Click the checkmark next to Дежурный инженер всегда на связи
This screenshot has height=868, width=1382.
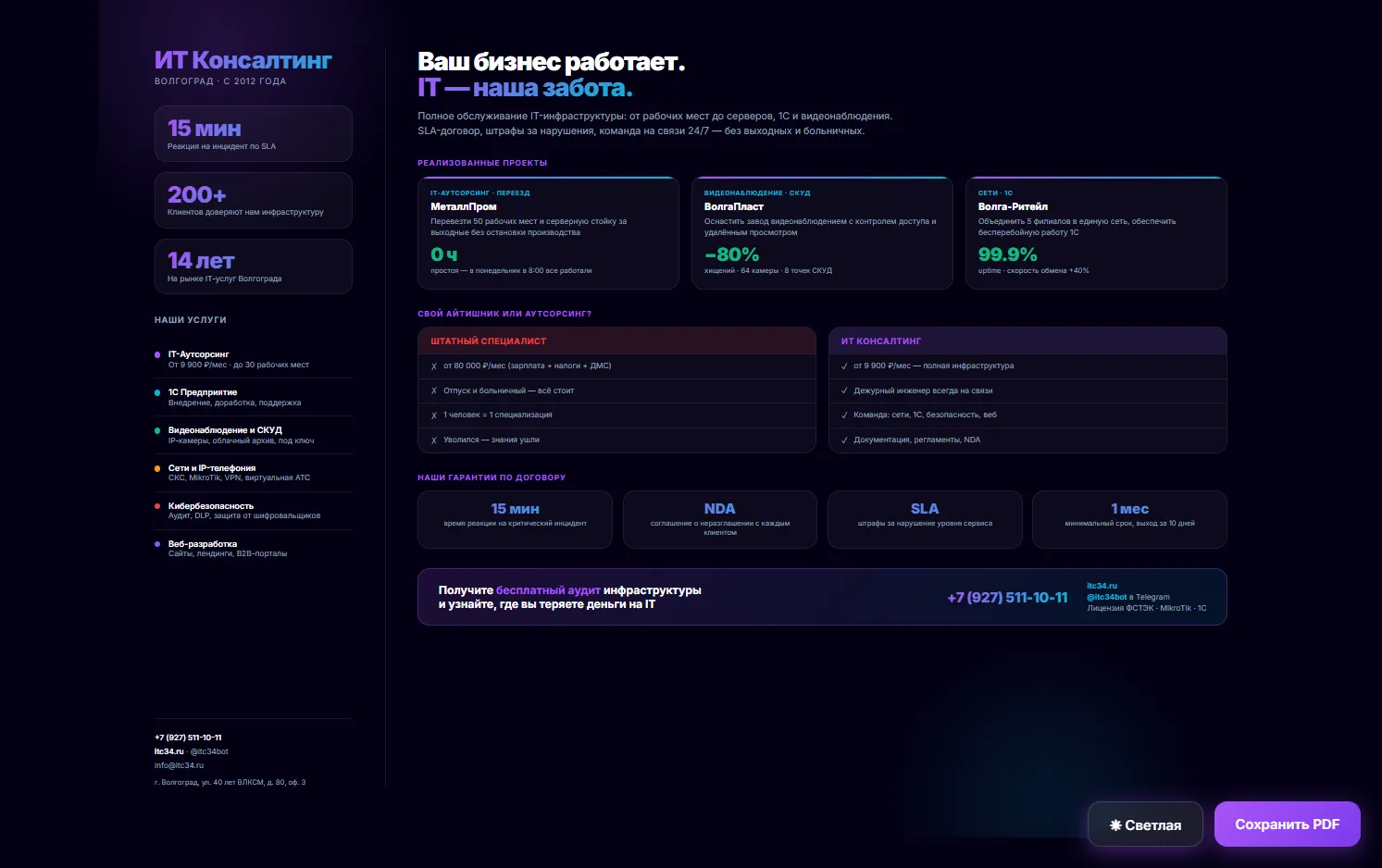pyautogui.click(x=844, y=391)
